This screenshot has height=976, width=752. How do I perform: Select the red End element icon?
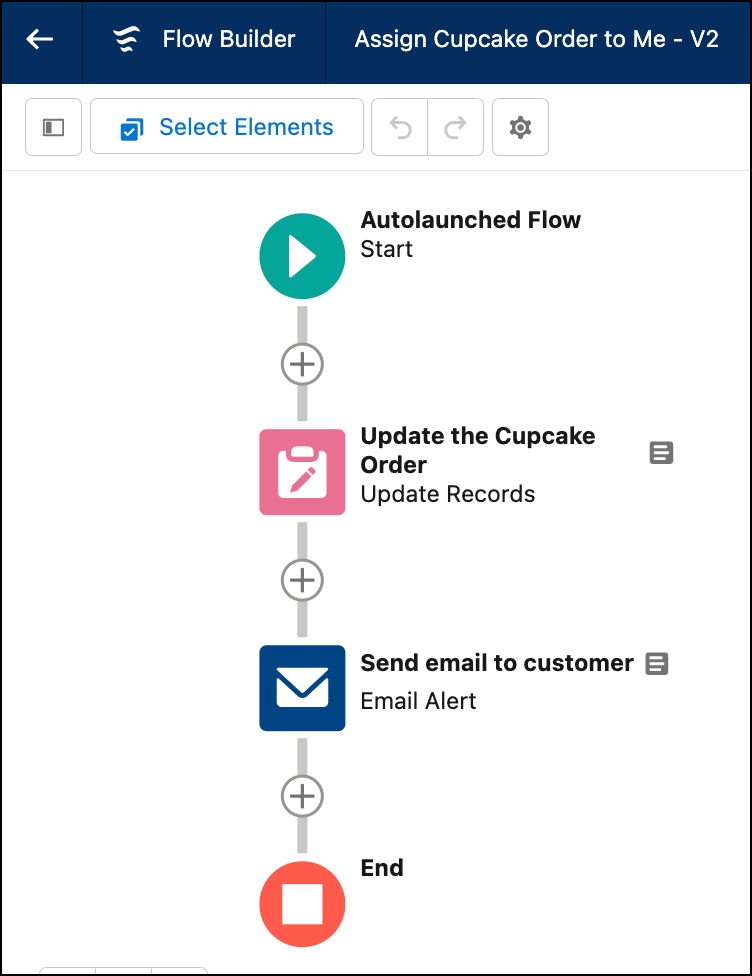pyautogui.click(x=303, y=904)
